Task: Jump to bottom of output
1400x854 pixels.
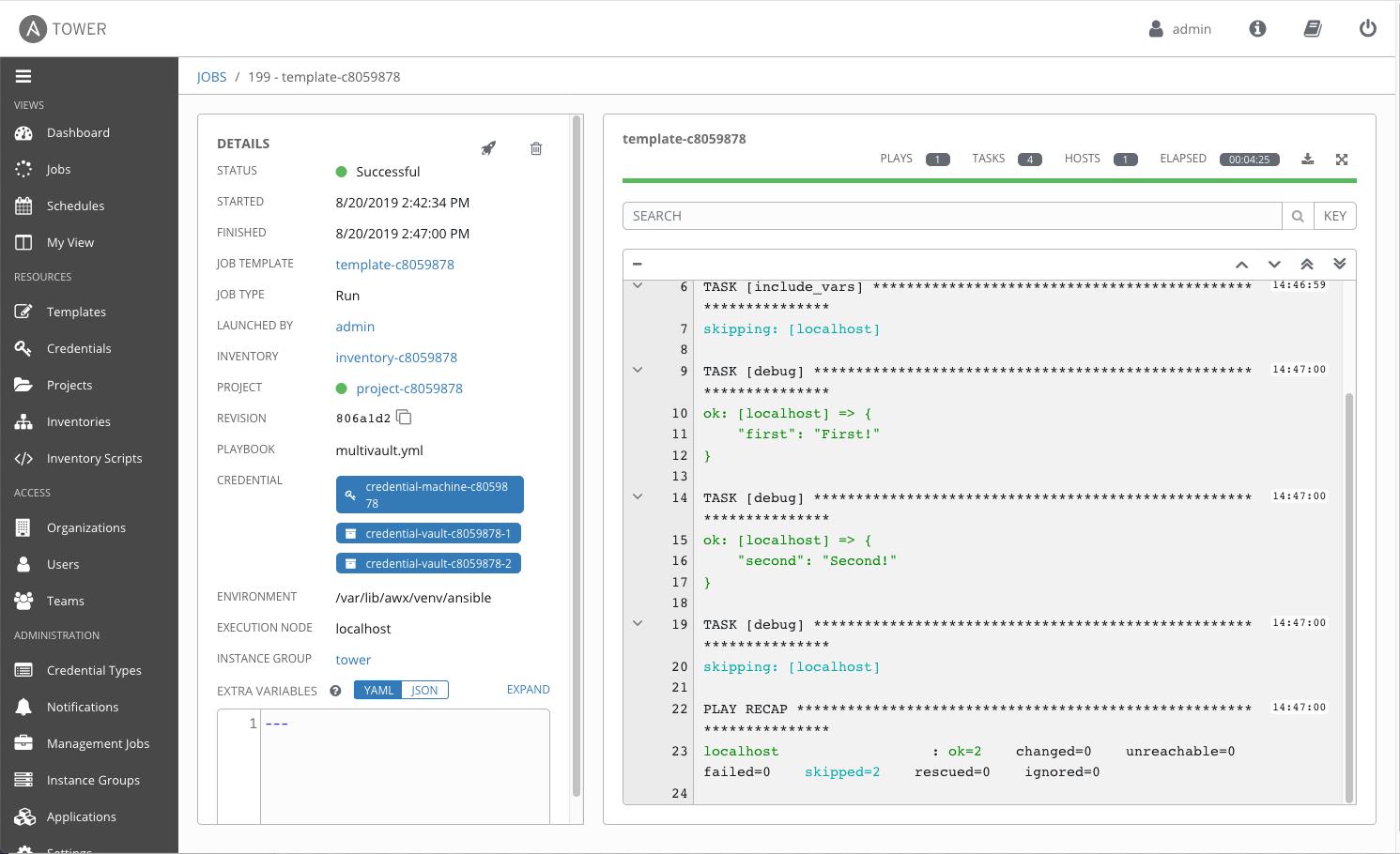Action: click(1340, 265)
